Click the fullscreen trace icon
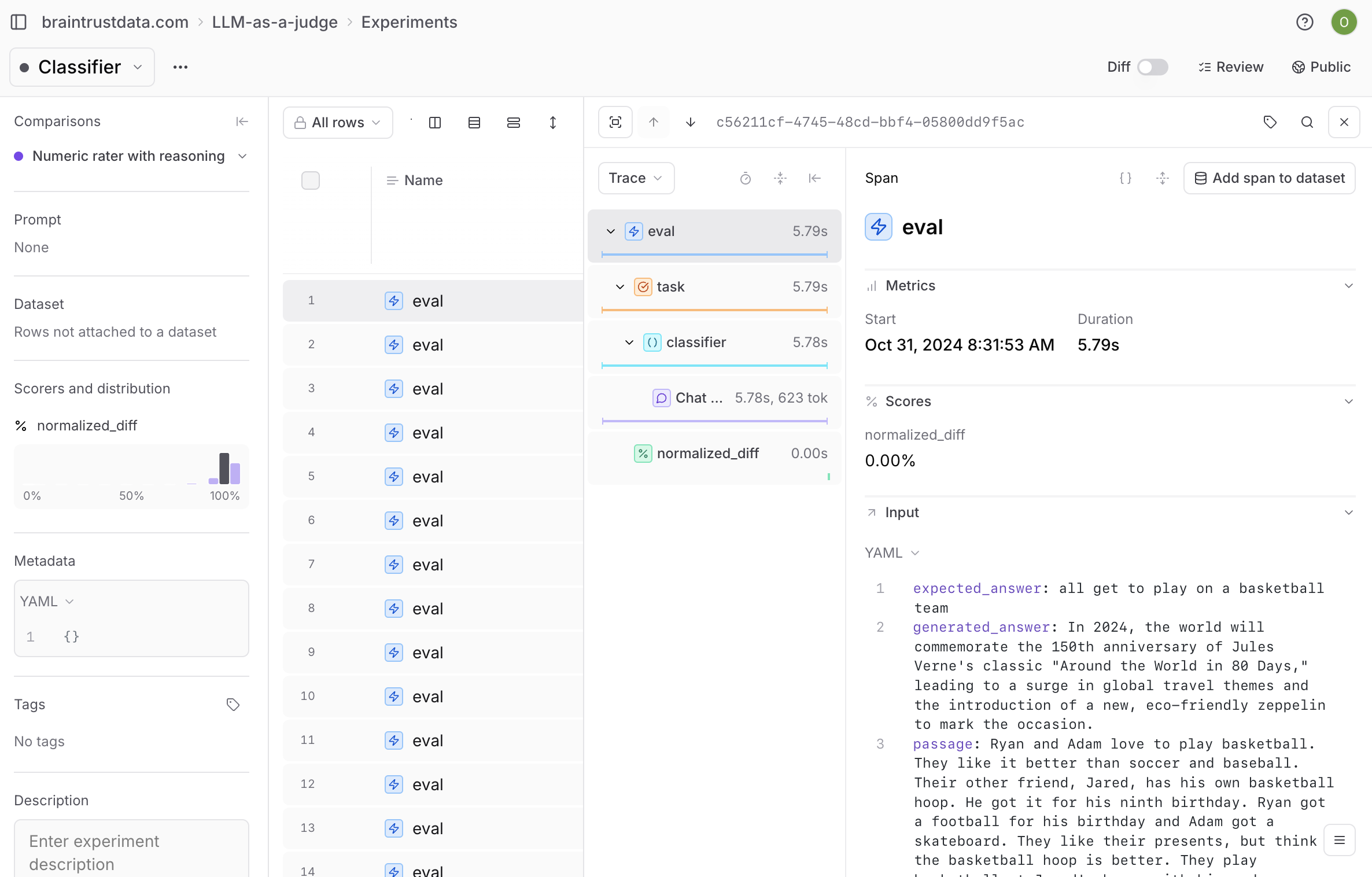Screen dimensions: 1372x877 tap(615, 122)
